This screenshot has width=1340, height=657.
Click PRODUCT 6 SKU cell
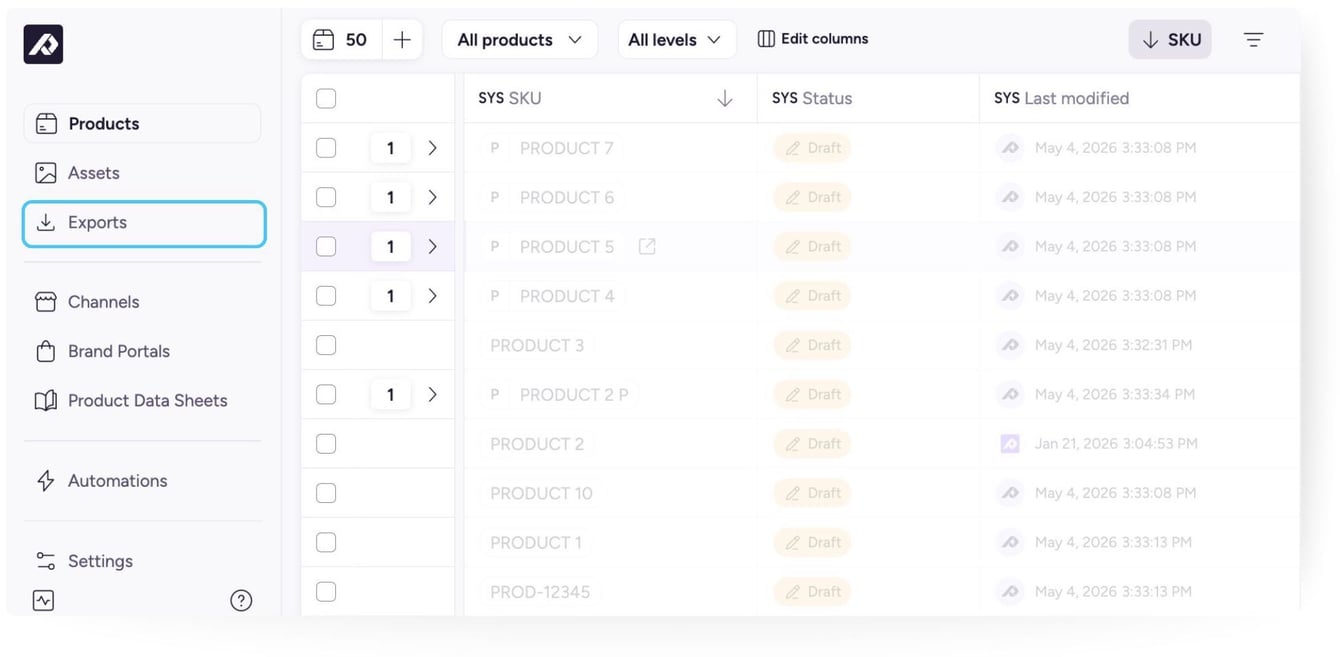pos(610,198)
